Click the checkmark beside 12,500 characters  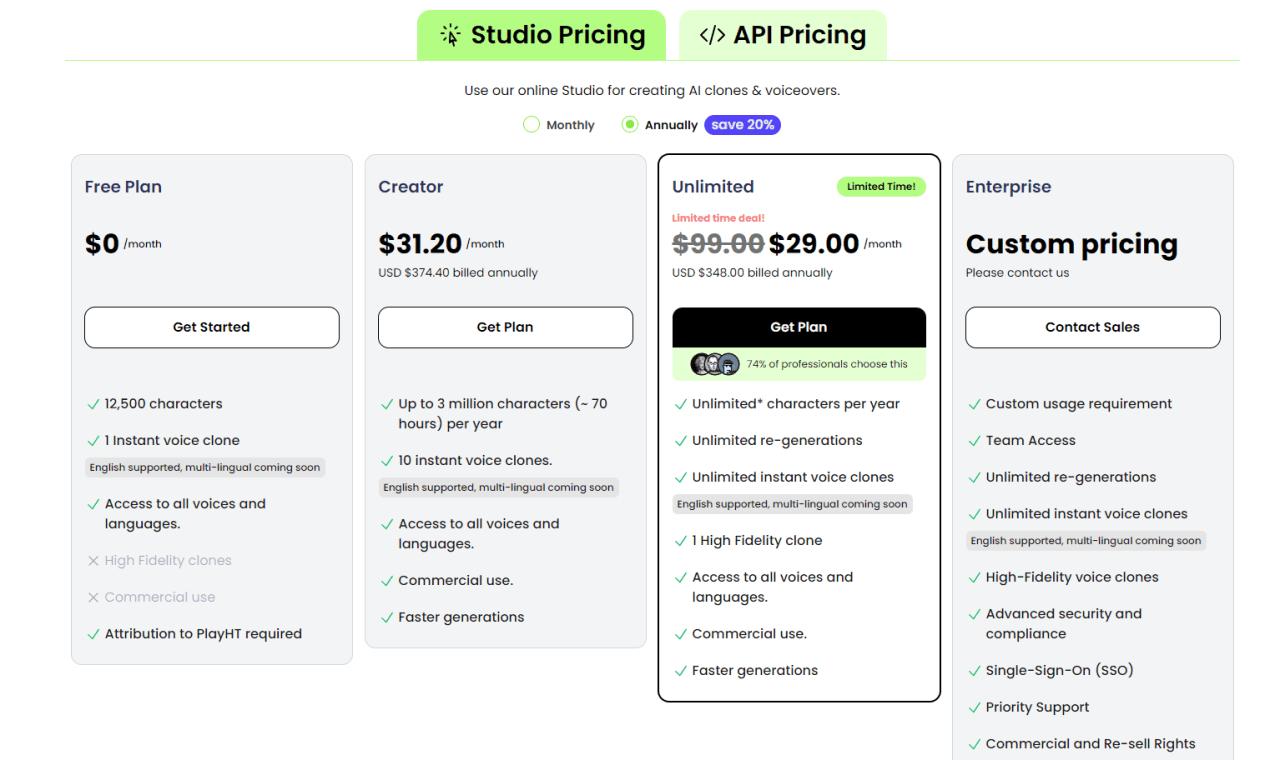point(93,404)
